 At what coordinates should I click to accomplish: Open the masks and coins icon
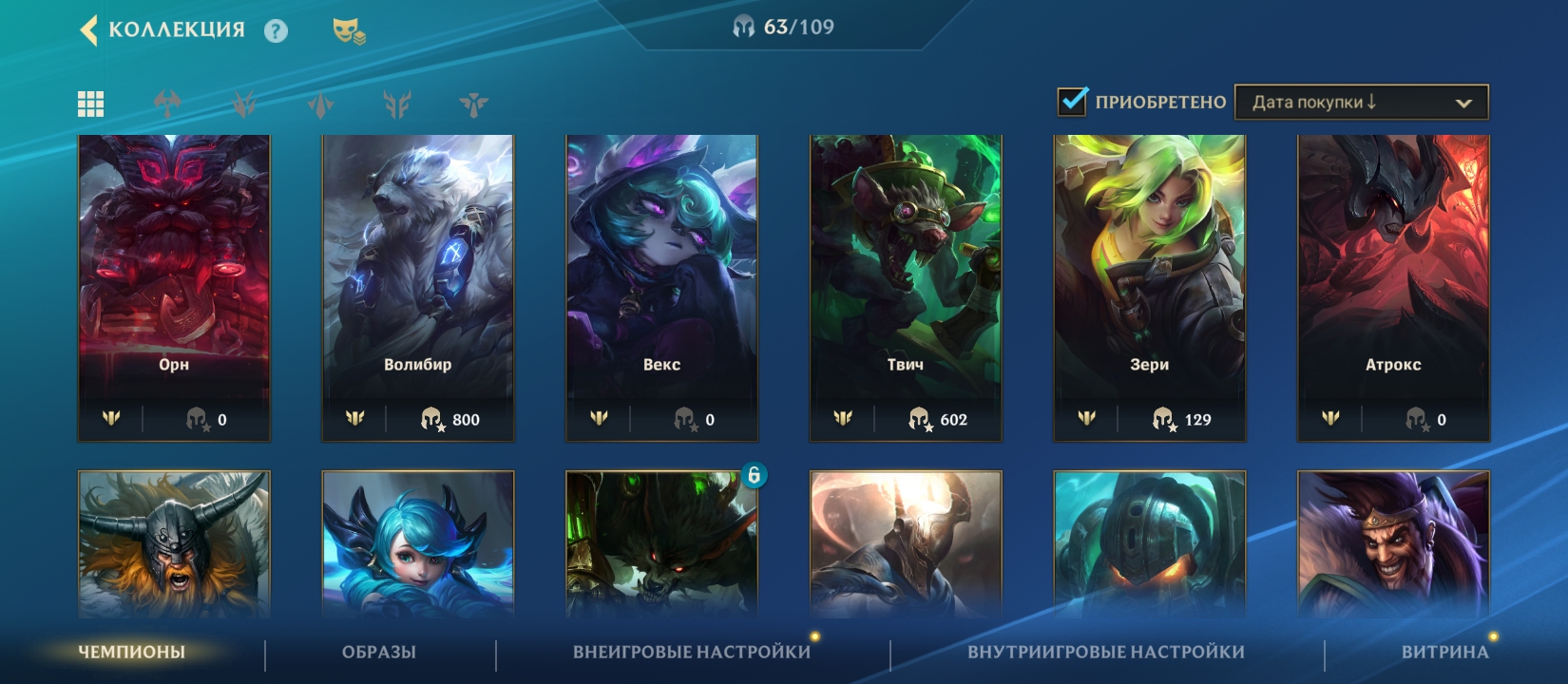(x=349, y=31)
